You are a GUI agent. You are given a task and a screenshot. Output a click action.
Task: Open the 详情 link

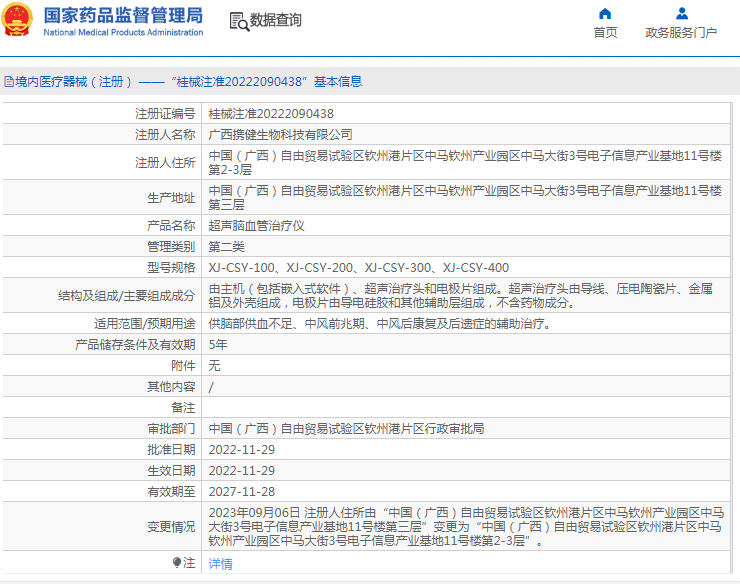220,563
